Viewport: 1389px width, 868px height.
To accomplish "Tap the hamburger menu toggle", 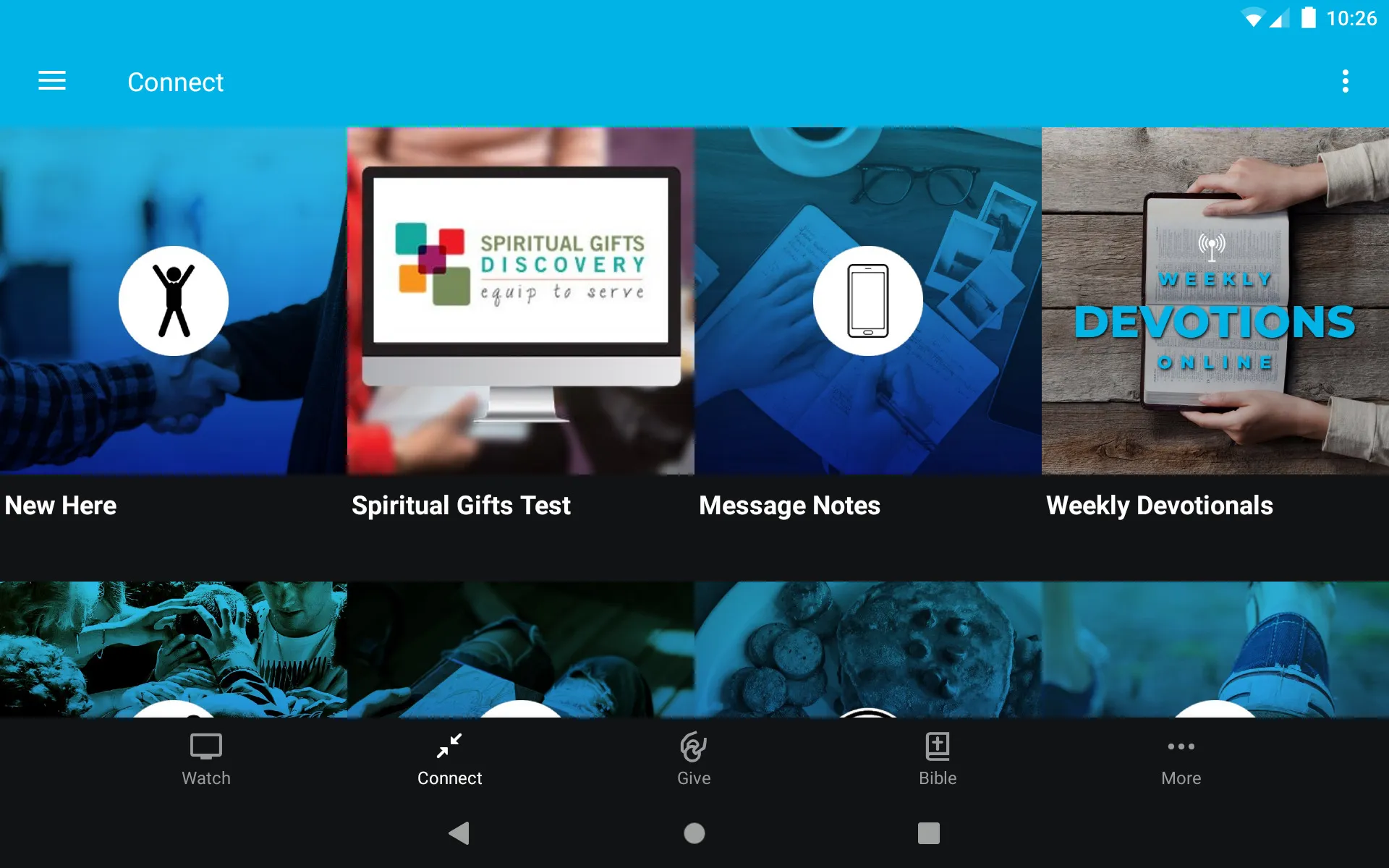I will click(52, 82).
